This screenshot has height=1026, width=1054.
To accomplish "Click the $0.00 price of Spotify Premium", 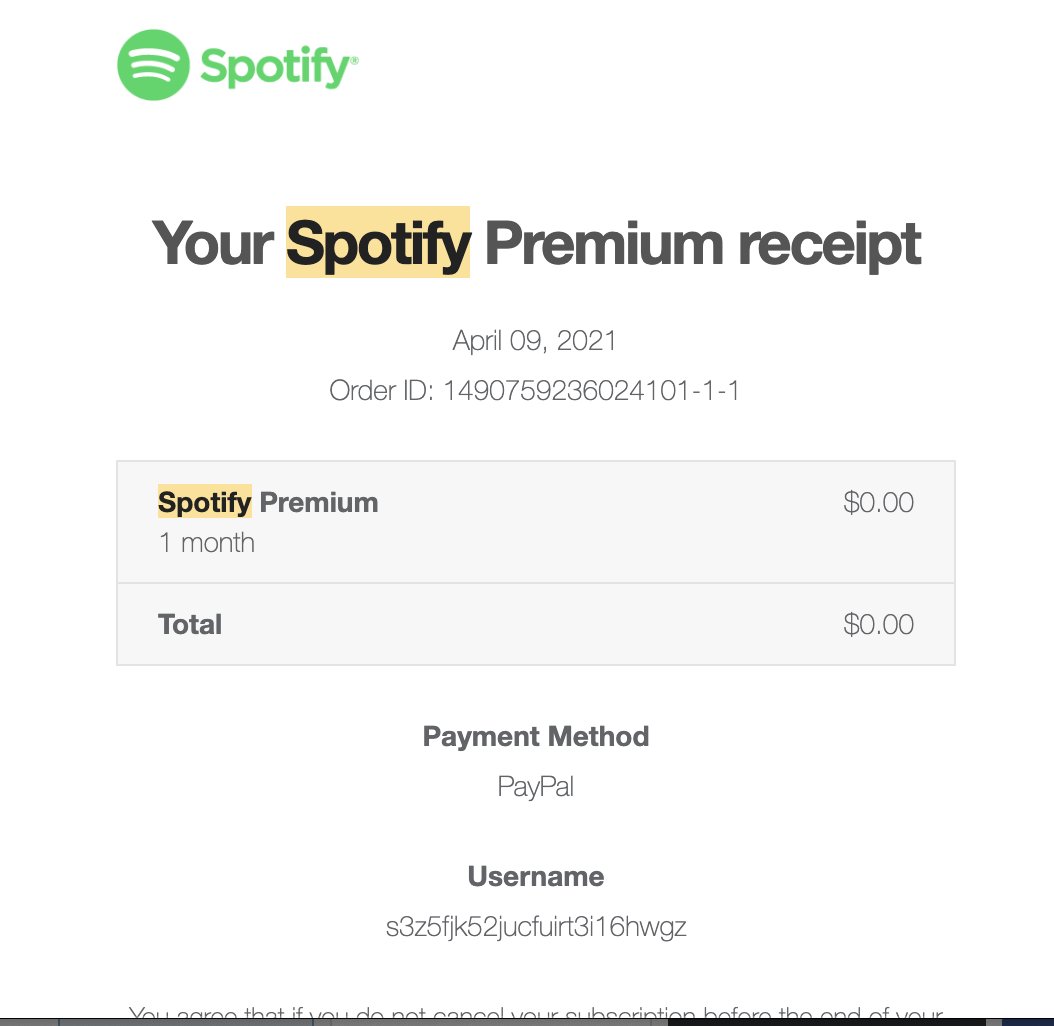I will coord(878,502).
